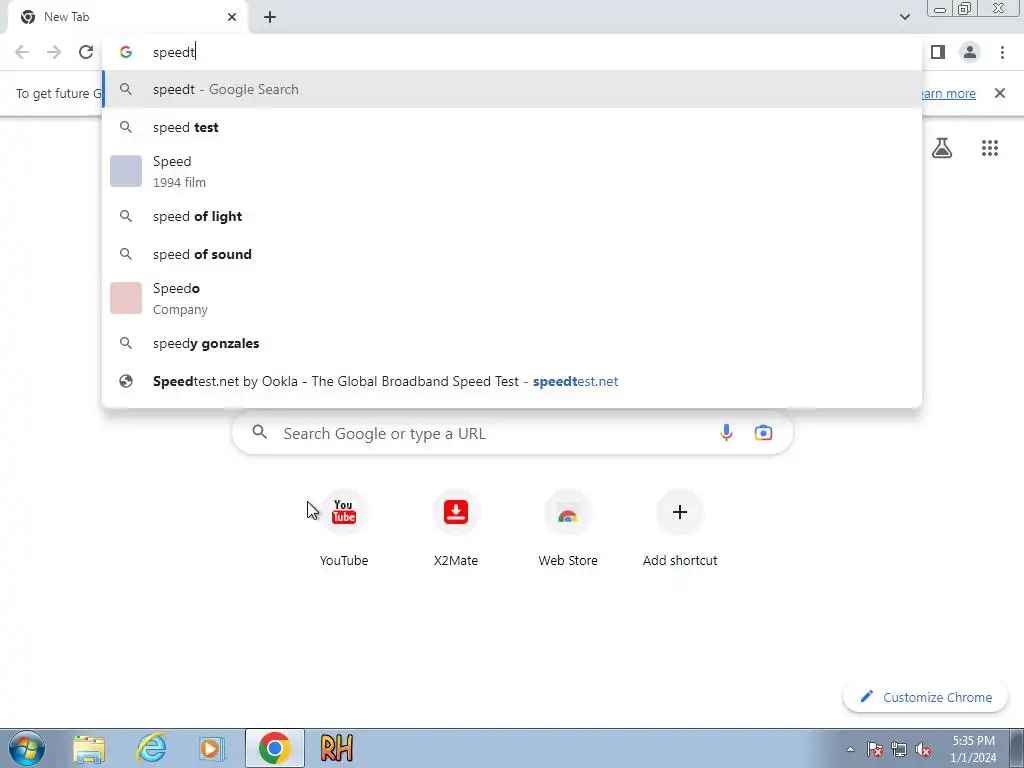
Task: Show hidden tray icons arrow
Action: point(850,749)
